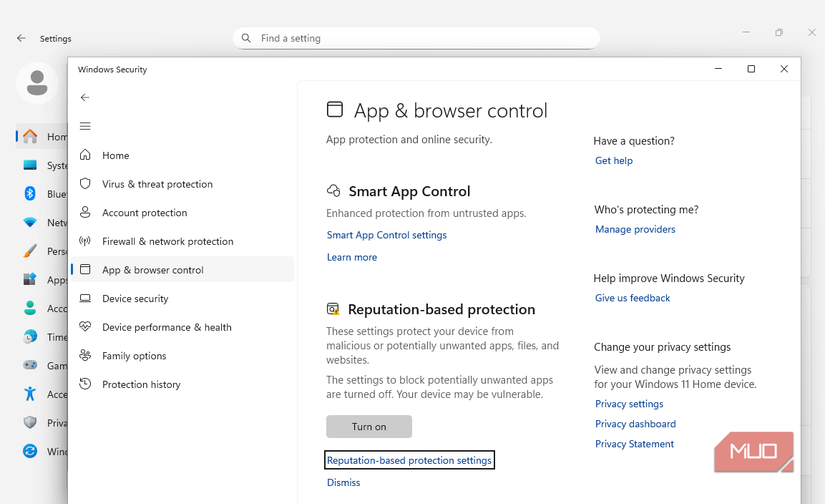Click the Apps icon in Settings sidebar
This screenshot has width=825, height=504.
pyautogui.click(x=30, y=279)
